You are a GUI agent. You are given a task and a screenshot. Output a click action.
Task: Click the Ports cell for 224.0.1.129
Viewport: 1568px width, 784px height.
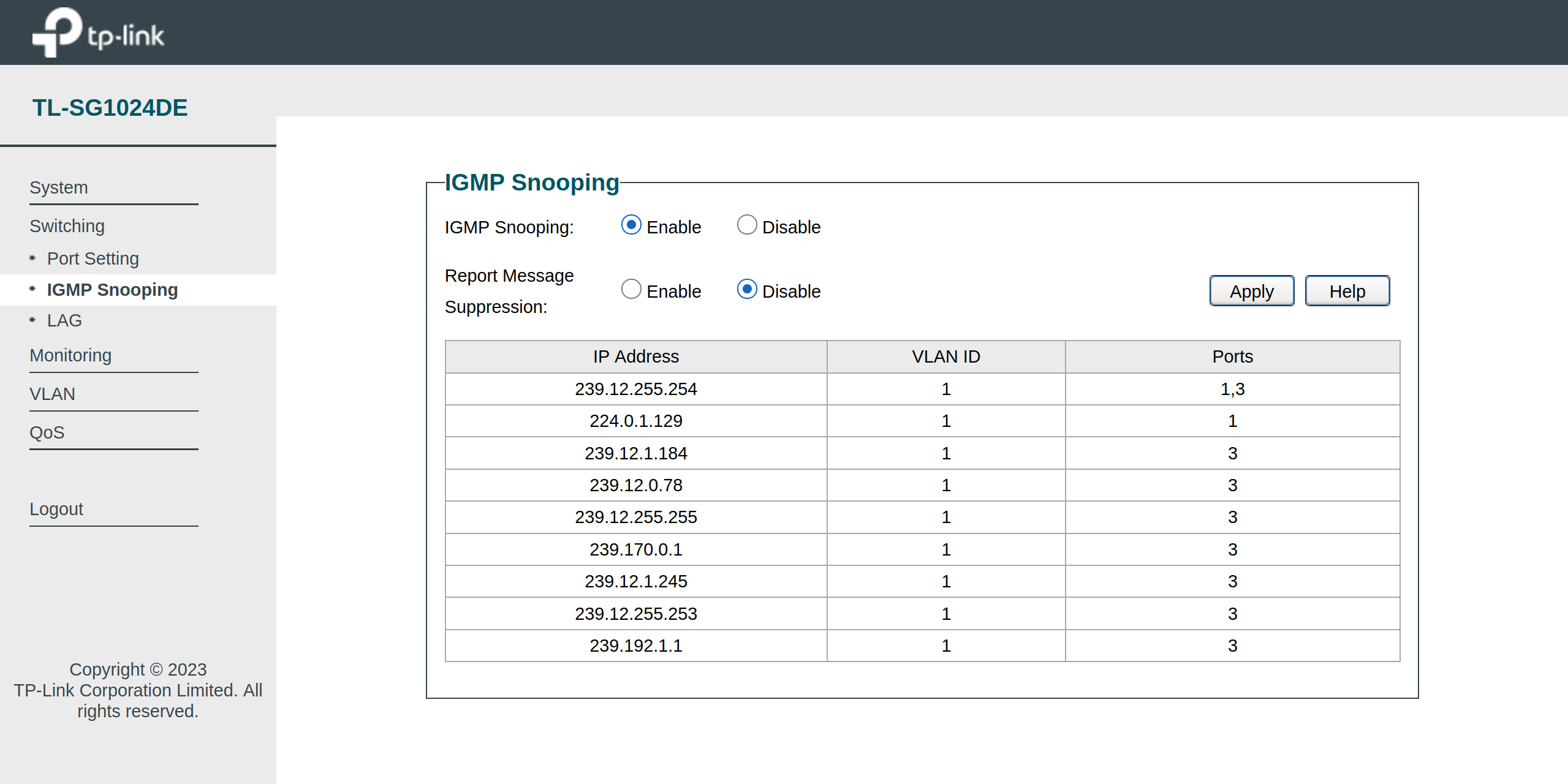click(1233, 421)
